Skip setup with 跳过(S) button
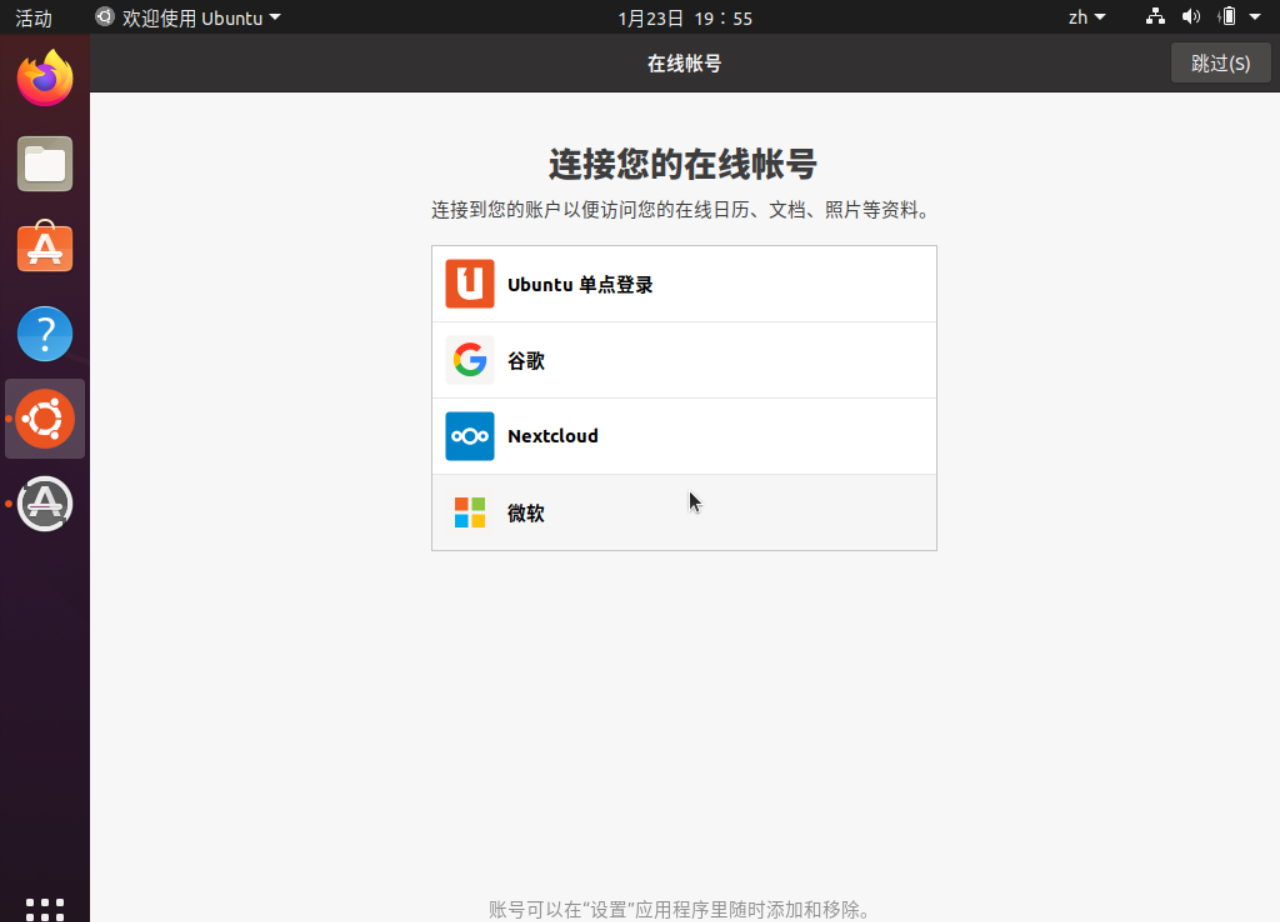1280x922 pixels. pyautogui.click(x=1221, y=63)
